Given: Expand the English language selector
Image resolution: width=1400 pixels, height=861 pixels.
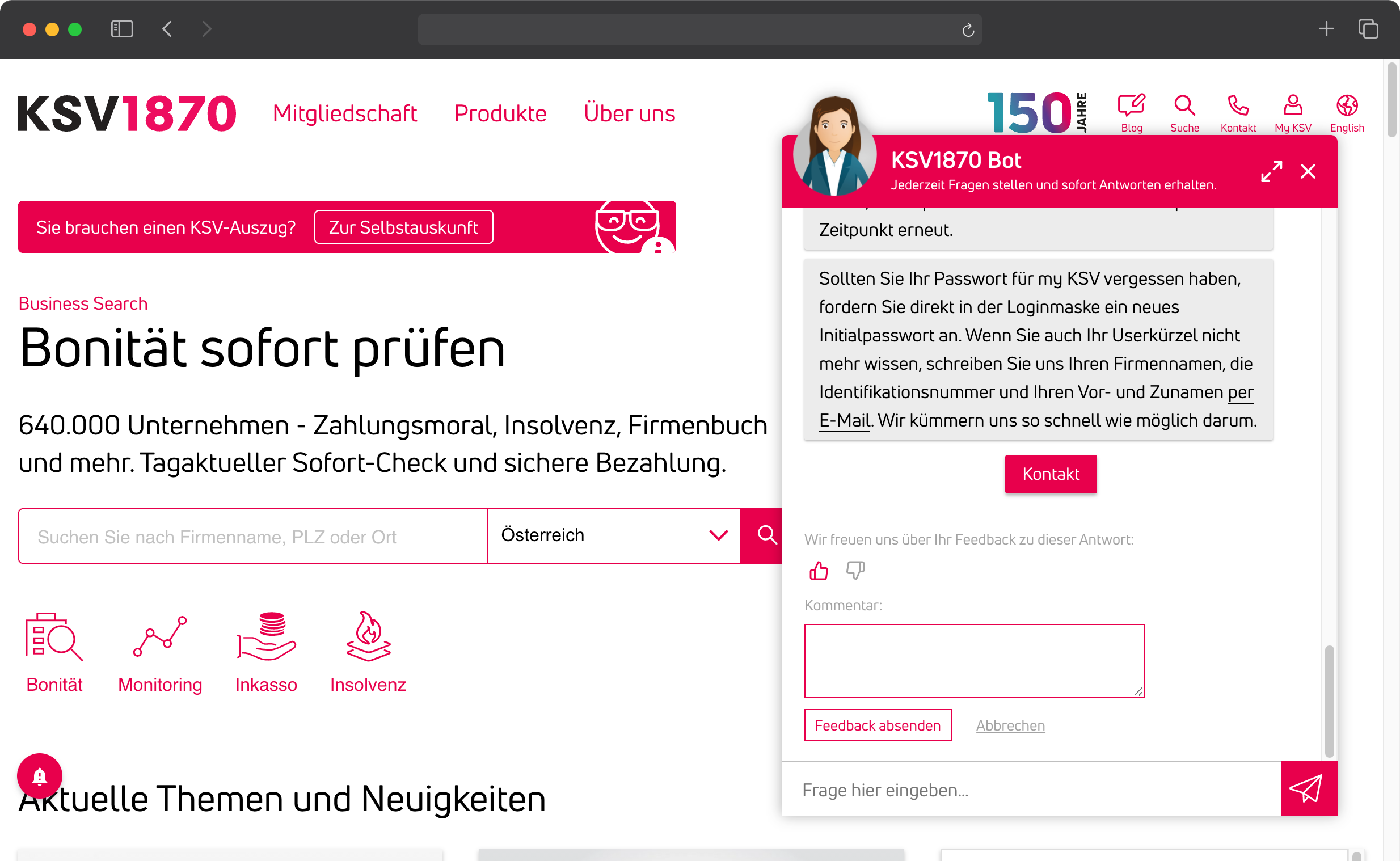Looking at the screenshot, I should point(1348,112).
